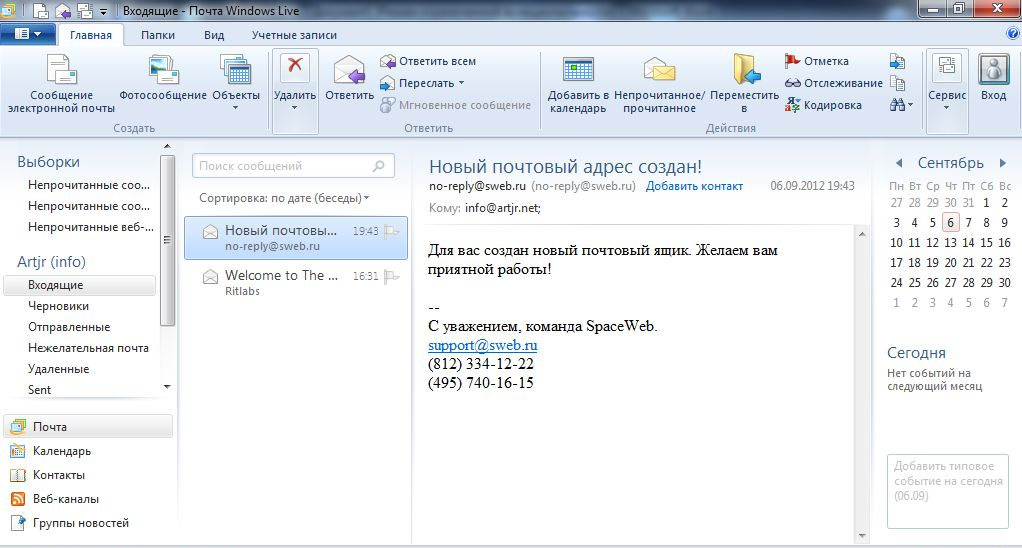This screenshot has width=1022, height=548.
Task: Click the Sign in (Вход) icon
Action: tap(993, 68)
